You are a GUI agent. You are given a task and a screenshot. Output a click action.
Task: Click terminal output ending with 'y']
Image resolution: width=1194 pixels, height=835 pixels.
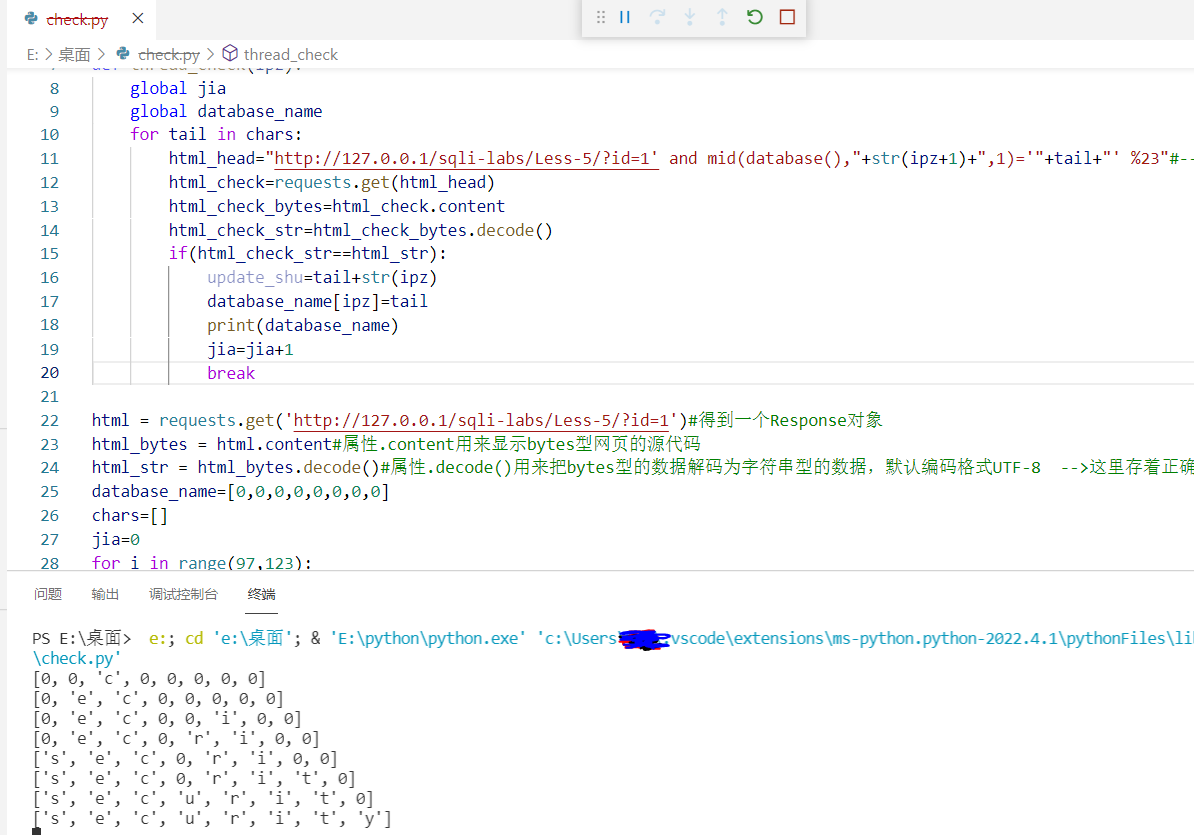[x=212, y=818]
